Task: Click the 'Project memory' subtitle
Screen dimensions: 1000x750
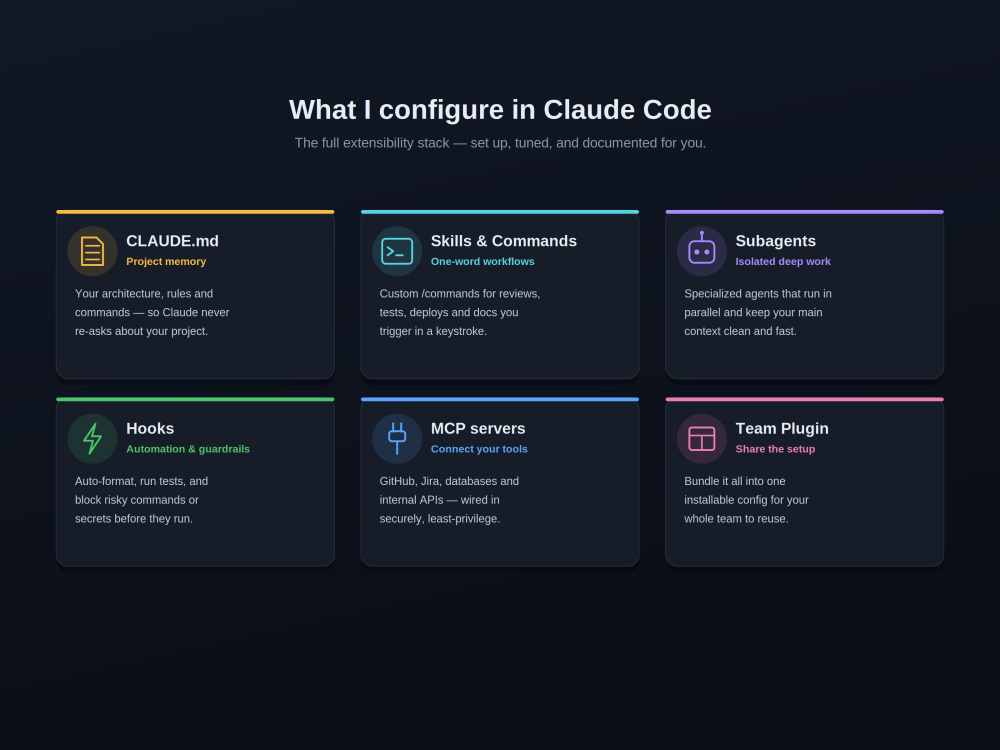Action: (x=166, y=261)
